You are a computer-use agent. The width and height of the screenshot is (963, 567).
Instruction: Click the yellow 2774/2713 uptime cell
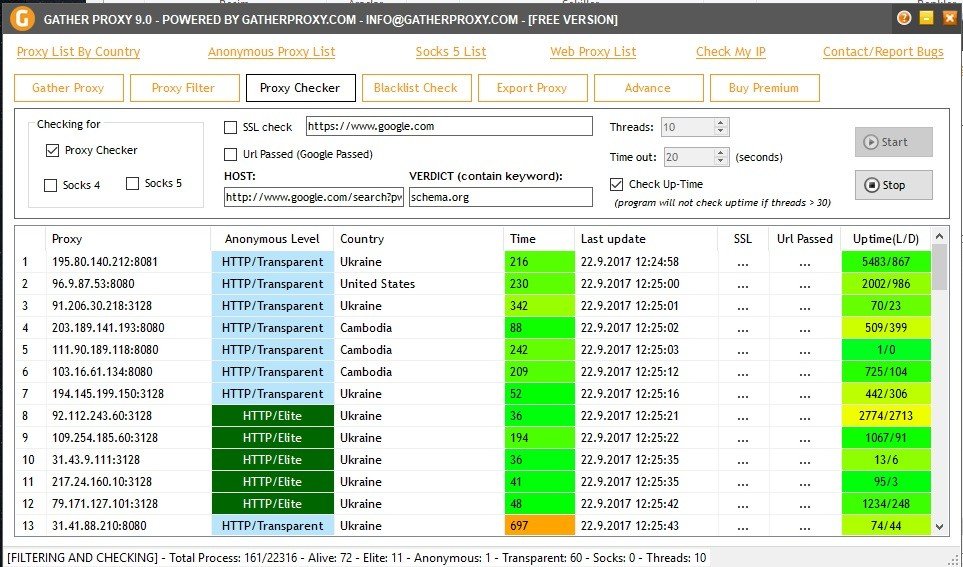(x=886, y=416)
